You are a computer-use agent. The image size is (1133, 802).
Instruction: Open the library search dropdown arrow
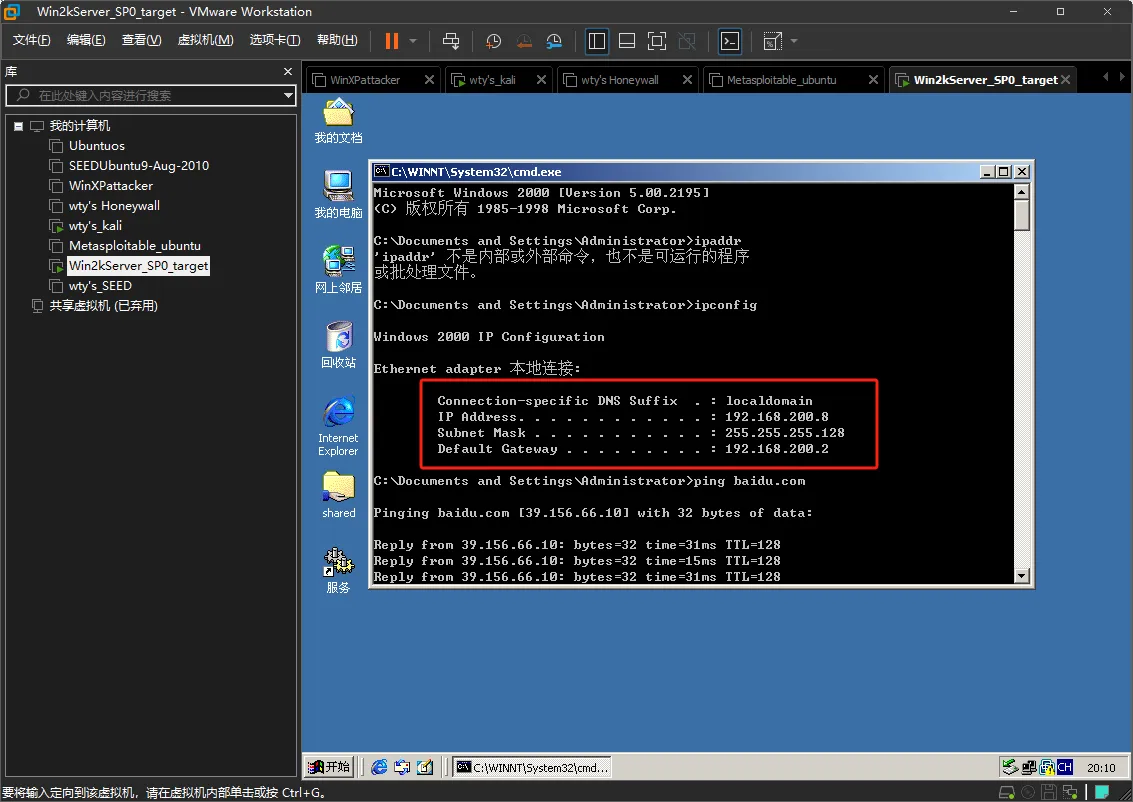[x=288, y=95]
